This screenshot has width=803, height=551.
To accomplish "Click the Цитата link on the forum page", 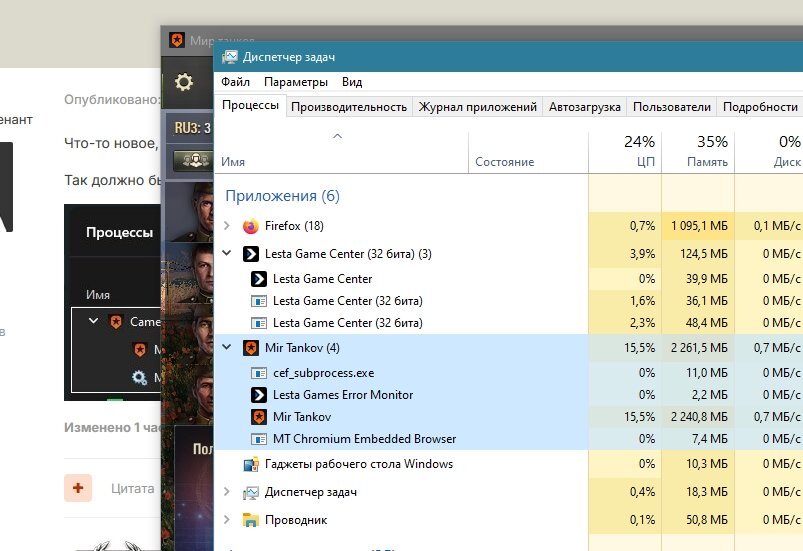I will pyautogui.click(x=133, y=489).
